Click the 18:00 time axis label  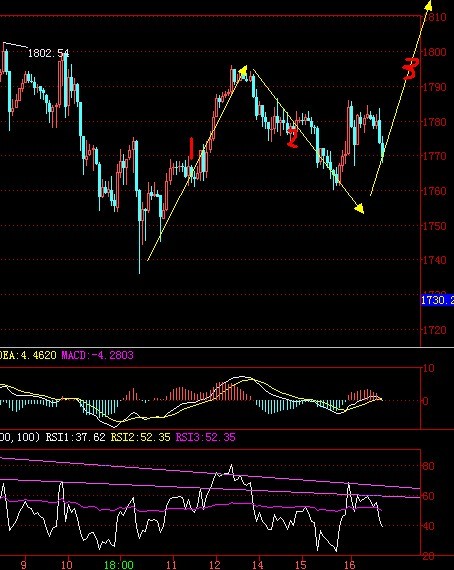(x=119, y=565)
